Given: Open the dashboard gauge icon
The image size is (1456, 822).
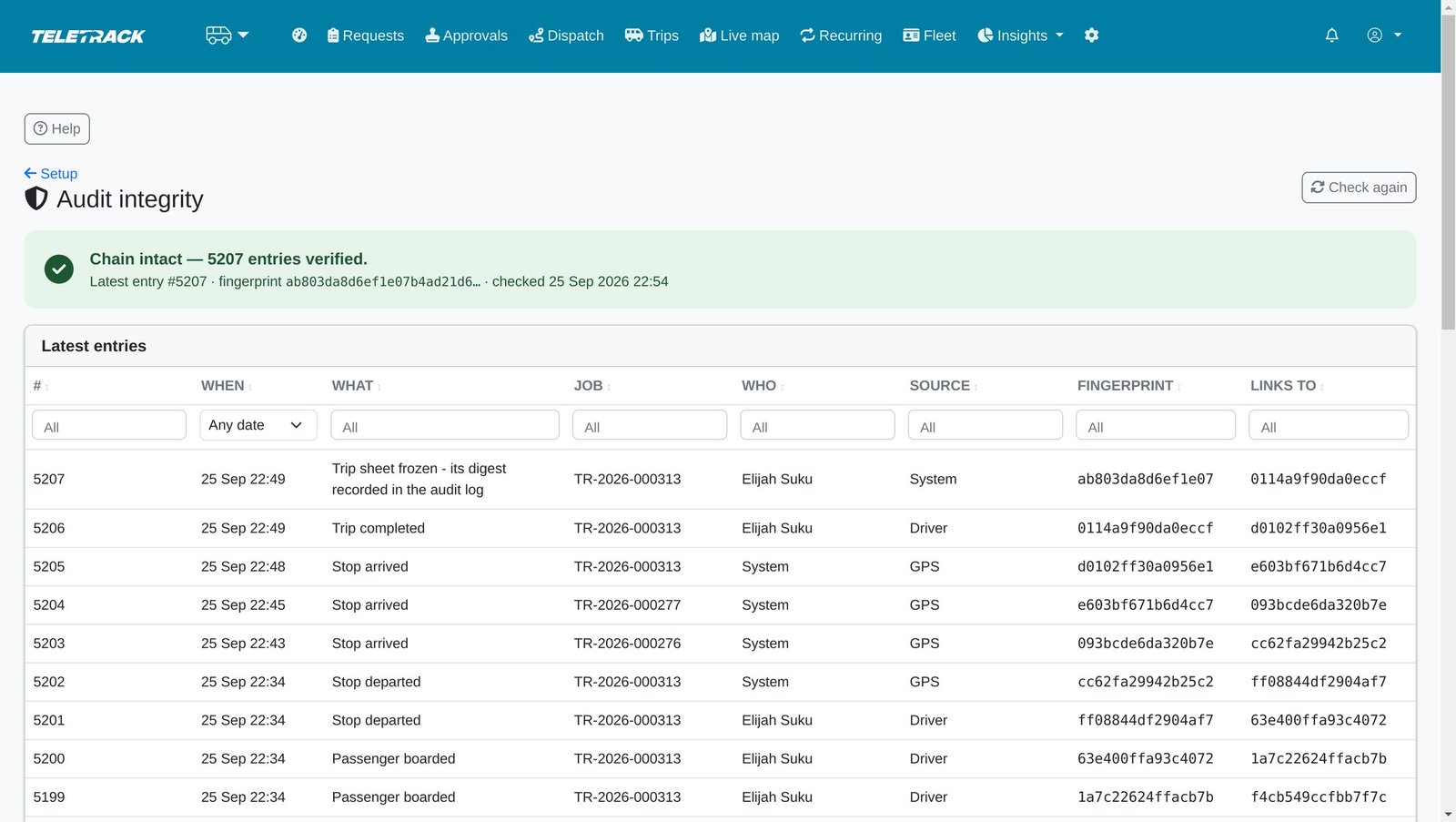Looking at the screenshot, I should pos(299,36).
